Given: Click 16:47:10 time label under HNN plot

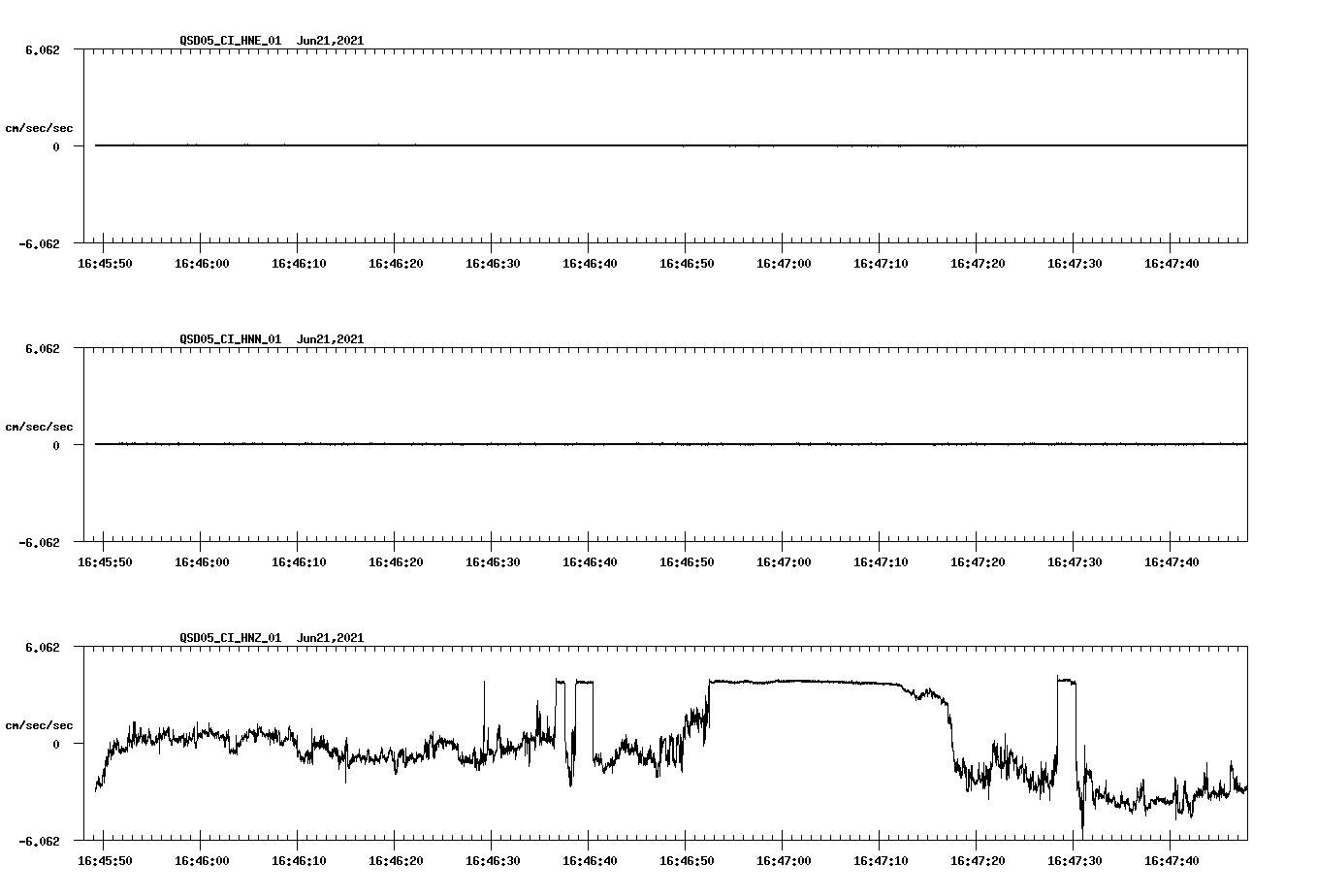Looking at the screenshot, I should [881, 562].
